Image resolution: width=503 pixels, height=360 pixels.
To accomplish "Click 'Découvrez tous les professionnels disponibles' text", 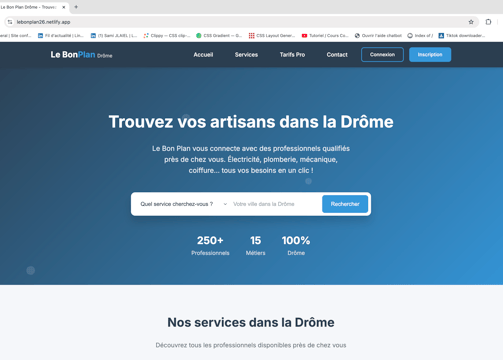I will point(251,345).
